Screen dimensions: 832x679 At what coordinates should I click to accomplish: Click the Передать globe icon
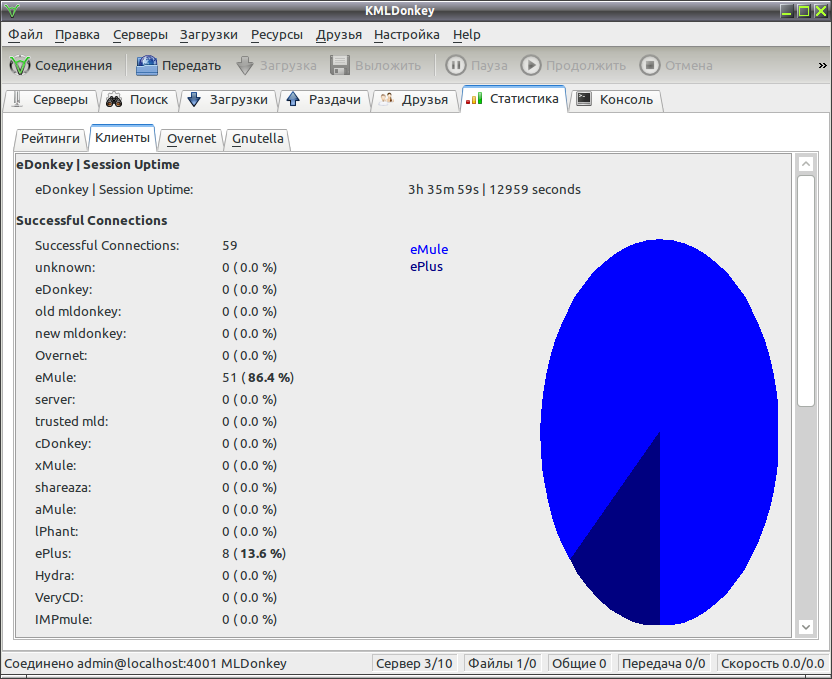pos(147,65)
